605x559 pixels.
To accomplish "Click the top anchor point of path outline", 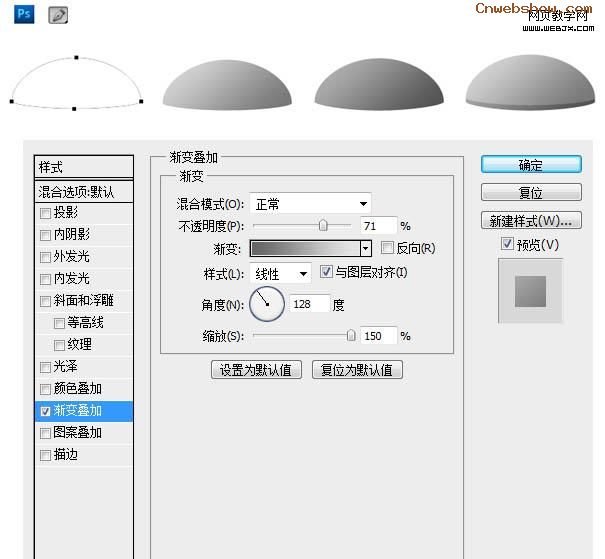I will pyautogui.click(x=76, y=57).
